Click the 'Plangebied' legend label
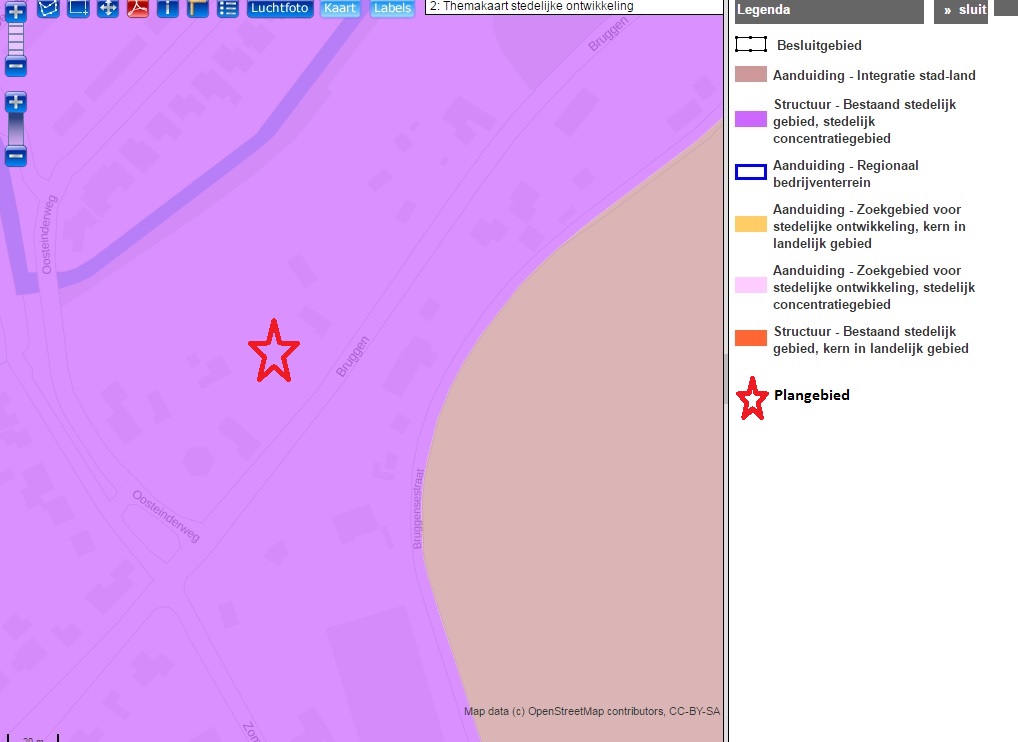The height and width of the screenshot is (742, 1018). coord(812,395)
